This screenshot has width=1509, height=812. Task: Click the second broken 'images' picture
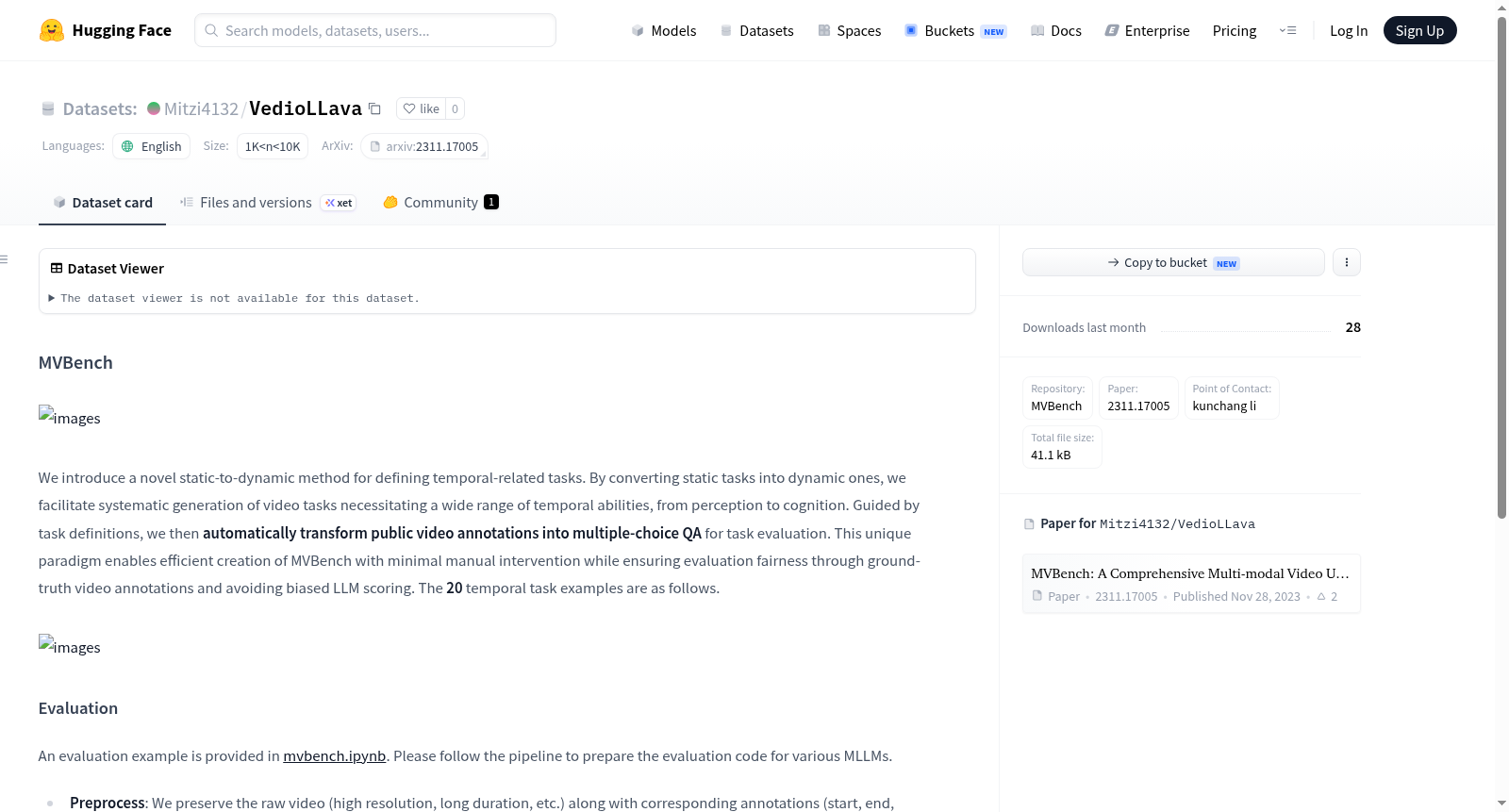pyautogui.click(x=70, y=646)
